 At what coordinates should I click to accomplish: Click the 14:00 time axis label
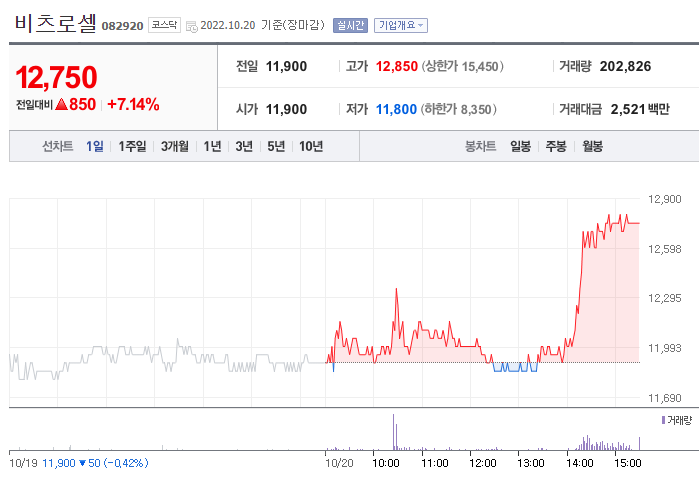[580, 463]
